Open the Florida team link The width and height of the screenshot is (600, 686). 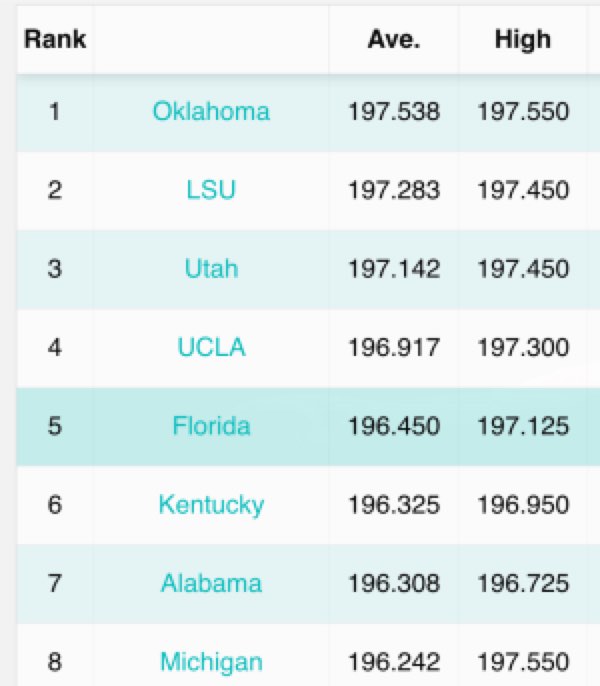point(211,426)
